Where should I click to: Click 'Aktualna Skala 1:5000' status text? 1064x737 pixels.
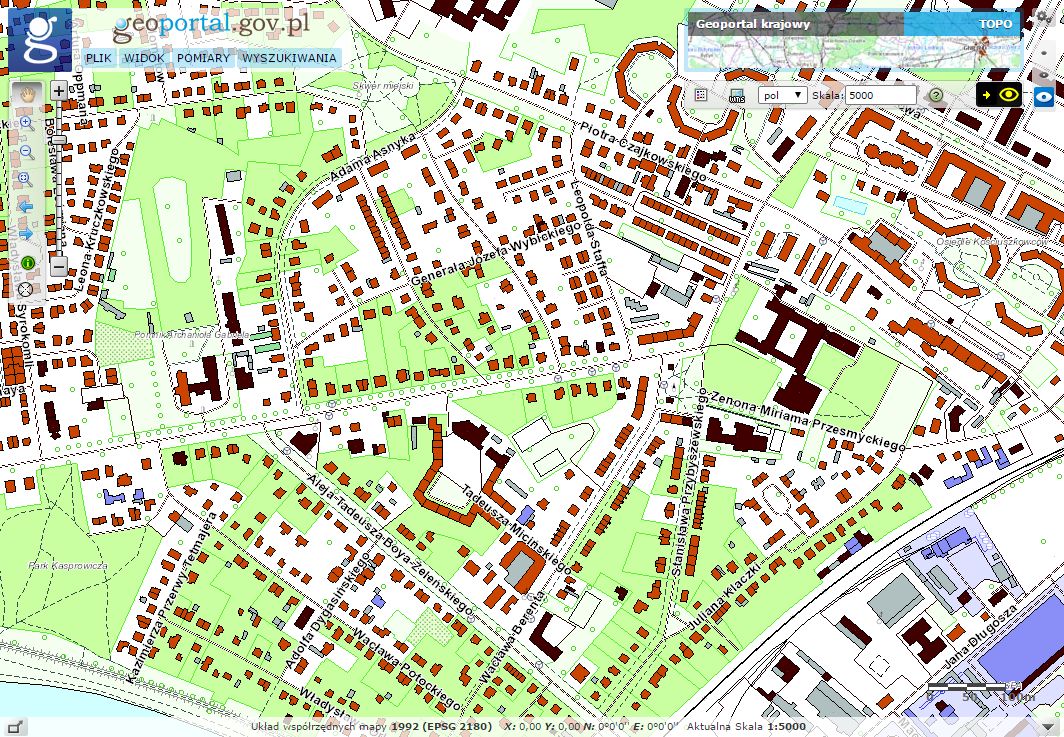[748, 726]
